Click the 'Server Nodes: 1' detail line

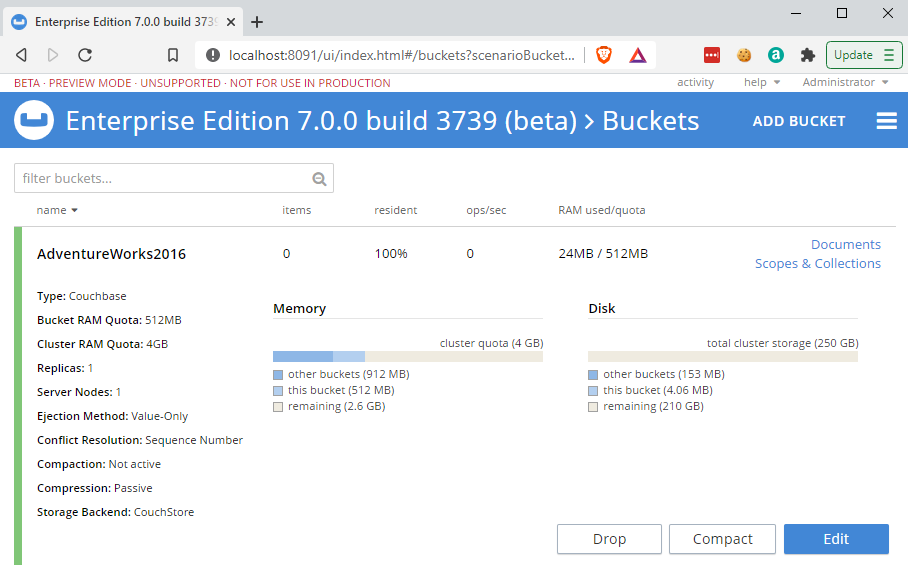[x=79, y=392]
